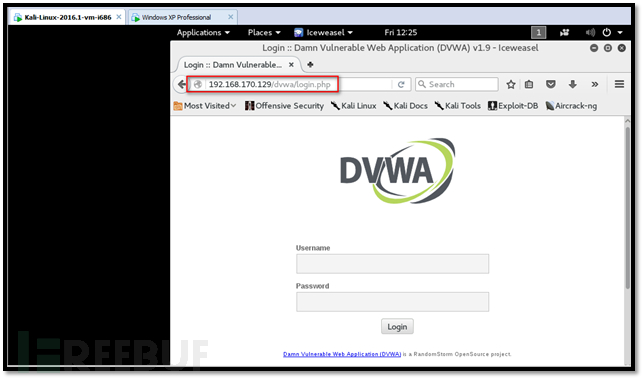Image resolution: width=644 pixels, height=380 pixels.
Task: Maximize the Iceweasel window
Action: [608, 48]
